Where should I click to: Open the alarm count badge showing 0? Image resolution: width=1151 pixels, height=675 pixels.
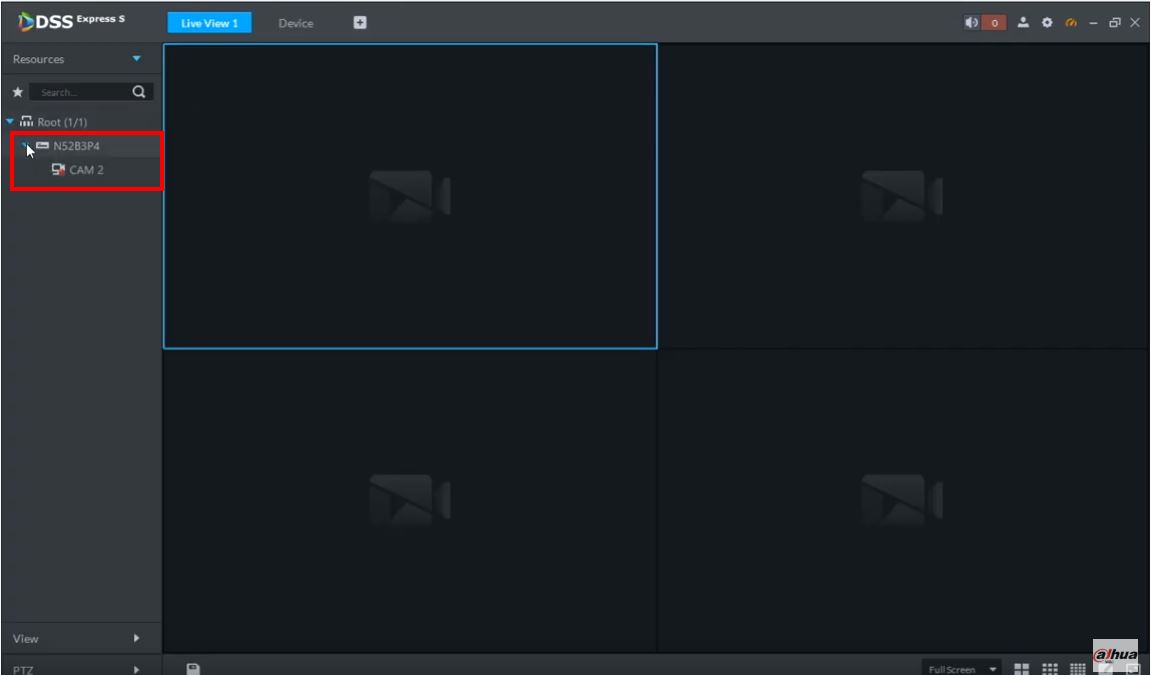click(995, 23)
